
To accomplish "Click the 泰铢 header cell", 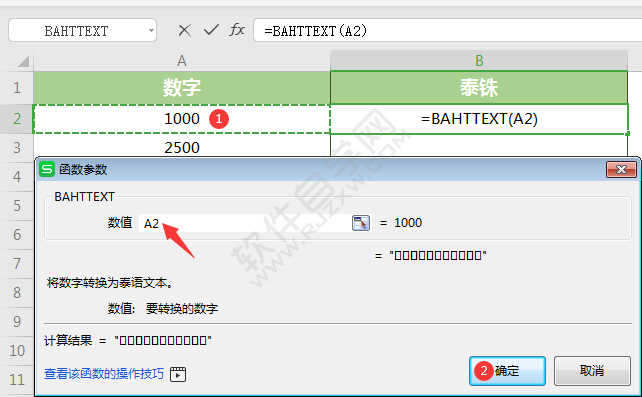I will click(479, 88).
